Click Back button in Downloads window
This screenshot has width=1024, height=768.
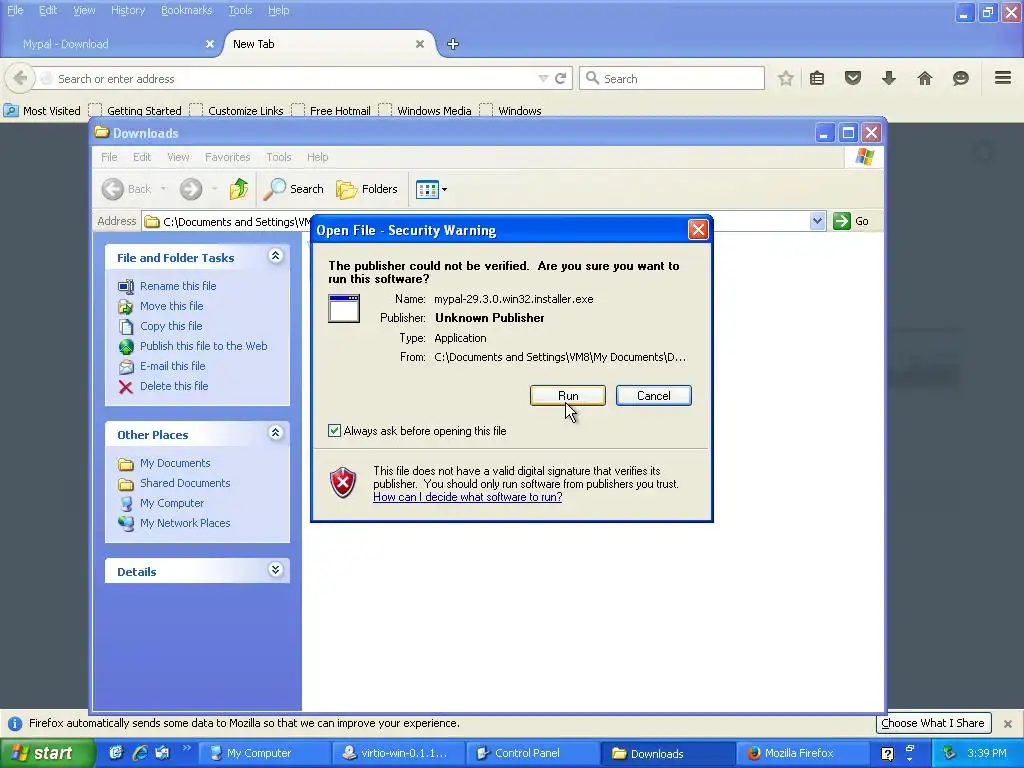click(127, 189)
